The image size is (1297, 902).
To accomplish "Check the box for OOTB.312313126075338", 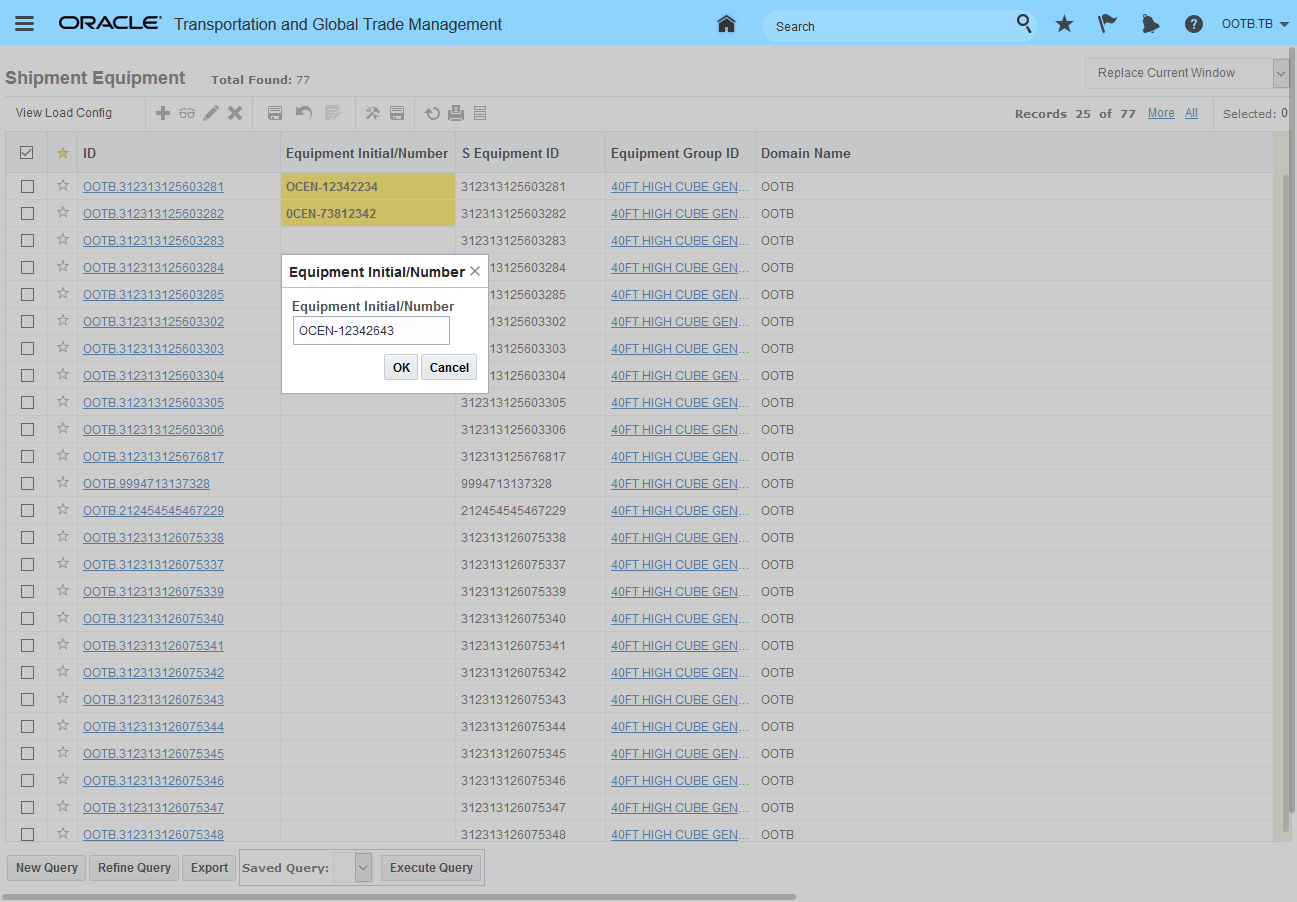I will [x=27, y=537].
